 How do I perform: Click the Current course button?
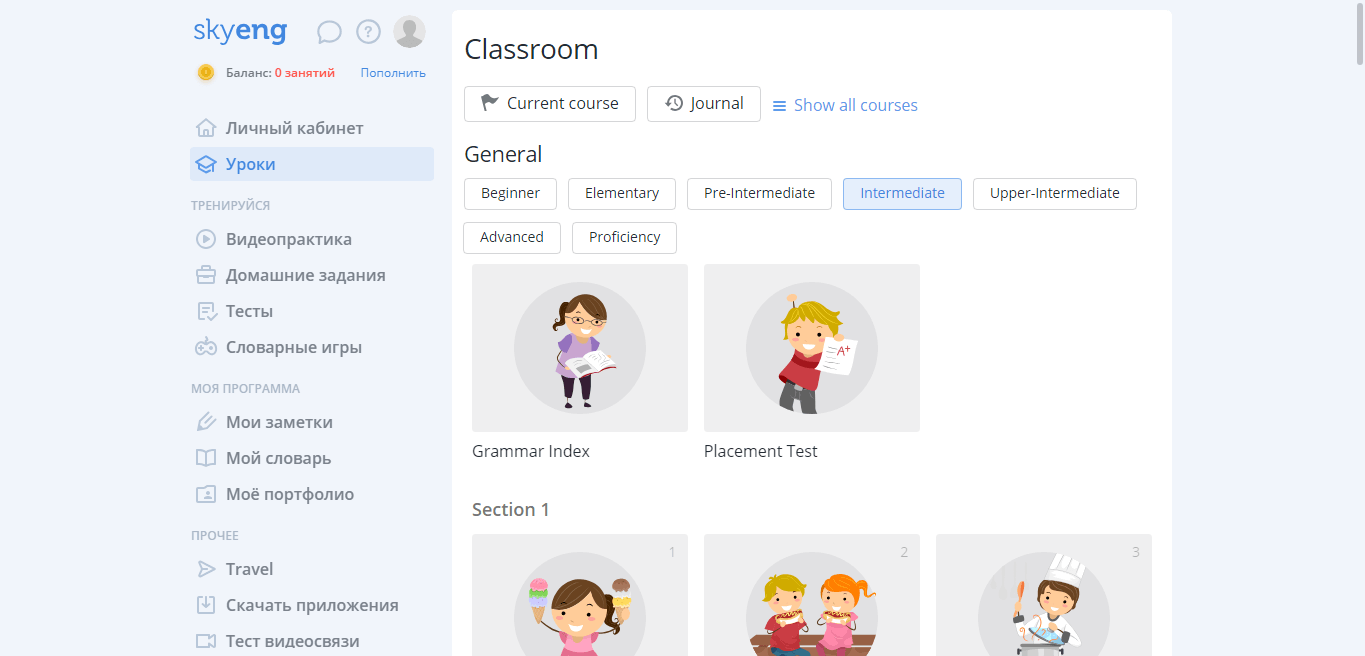pos(550,104)
